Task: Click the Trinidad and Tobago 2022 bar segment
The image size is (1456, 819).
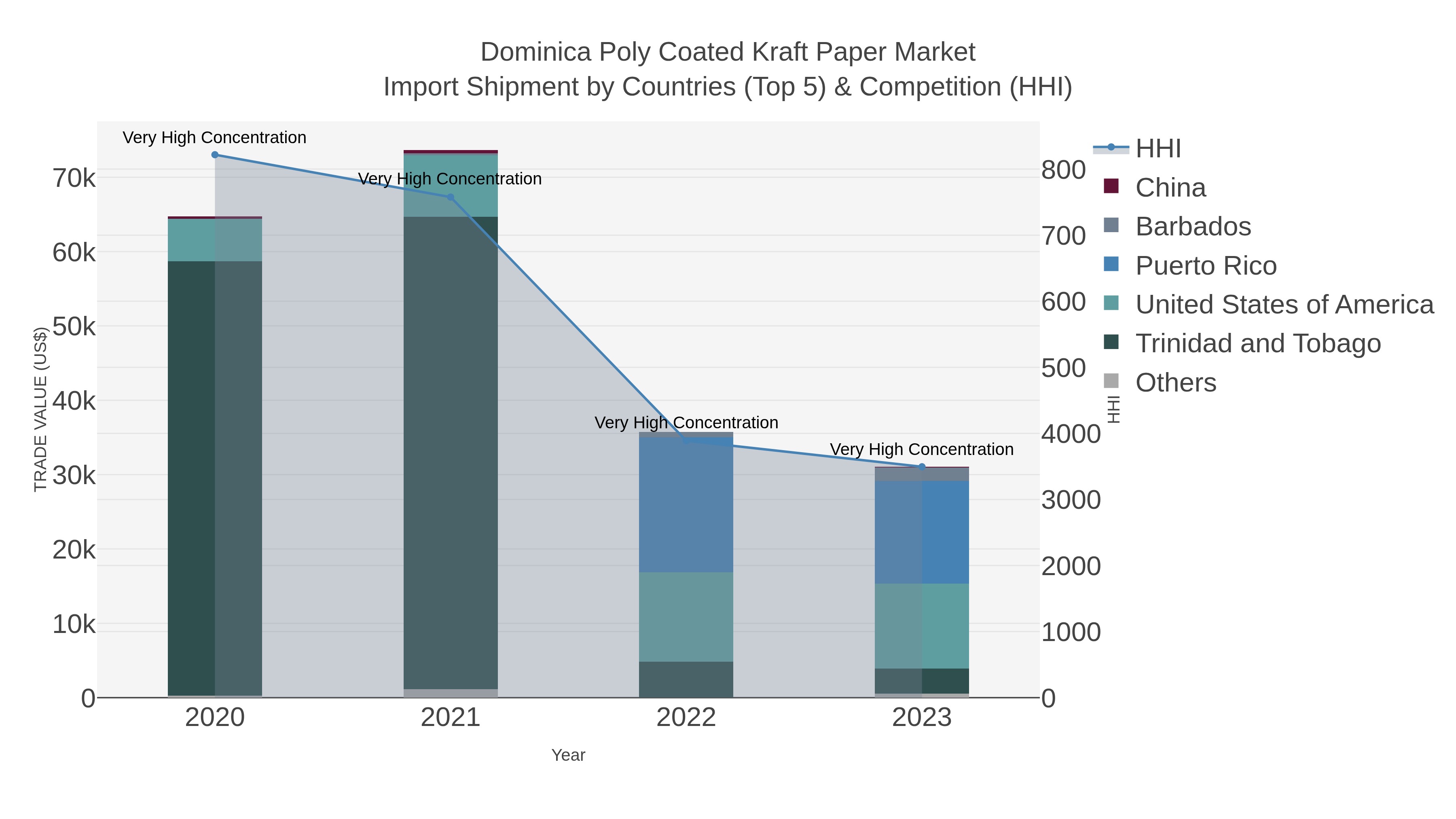Action: point(686,679)
